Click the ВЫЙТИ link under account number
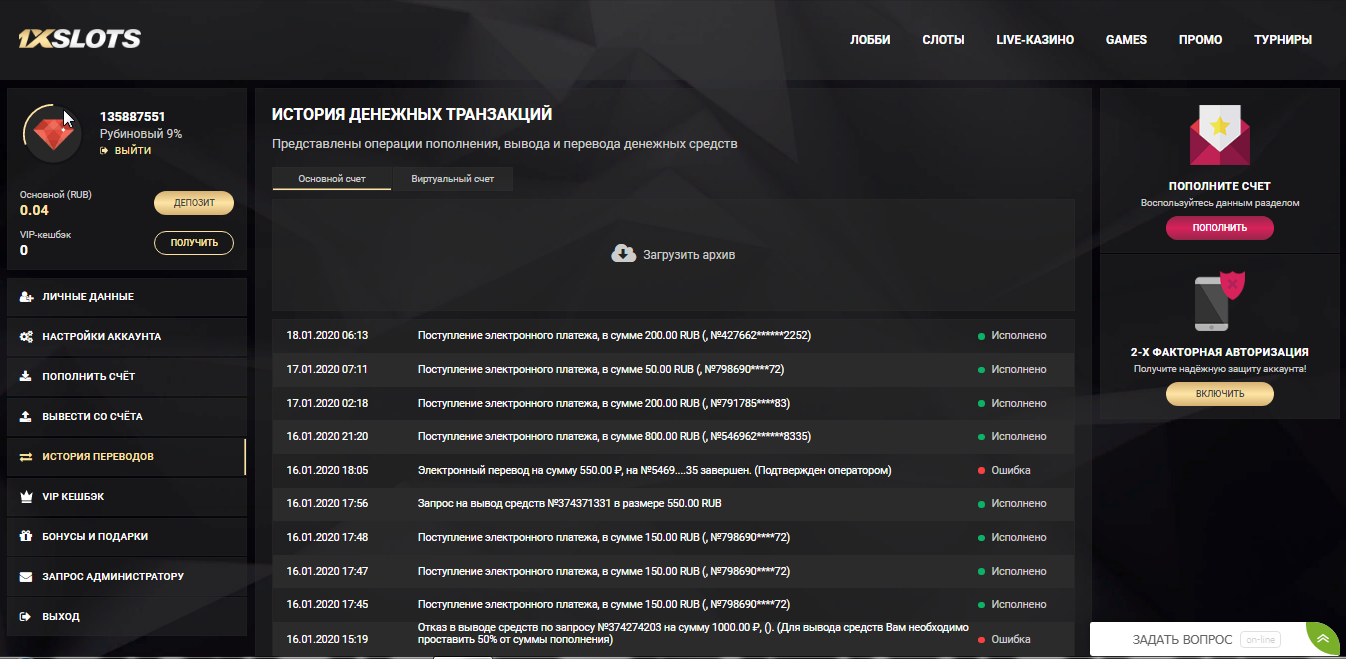This screenshot has width=1346, height=659. tap(133, 150)
